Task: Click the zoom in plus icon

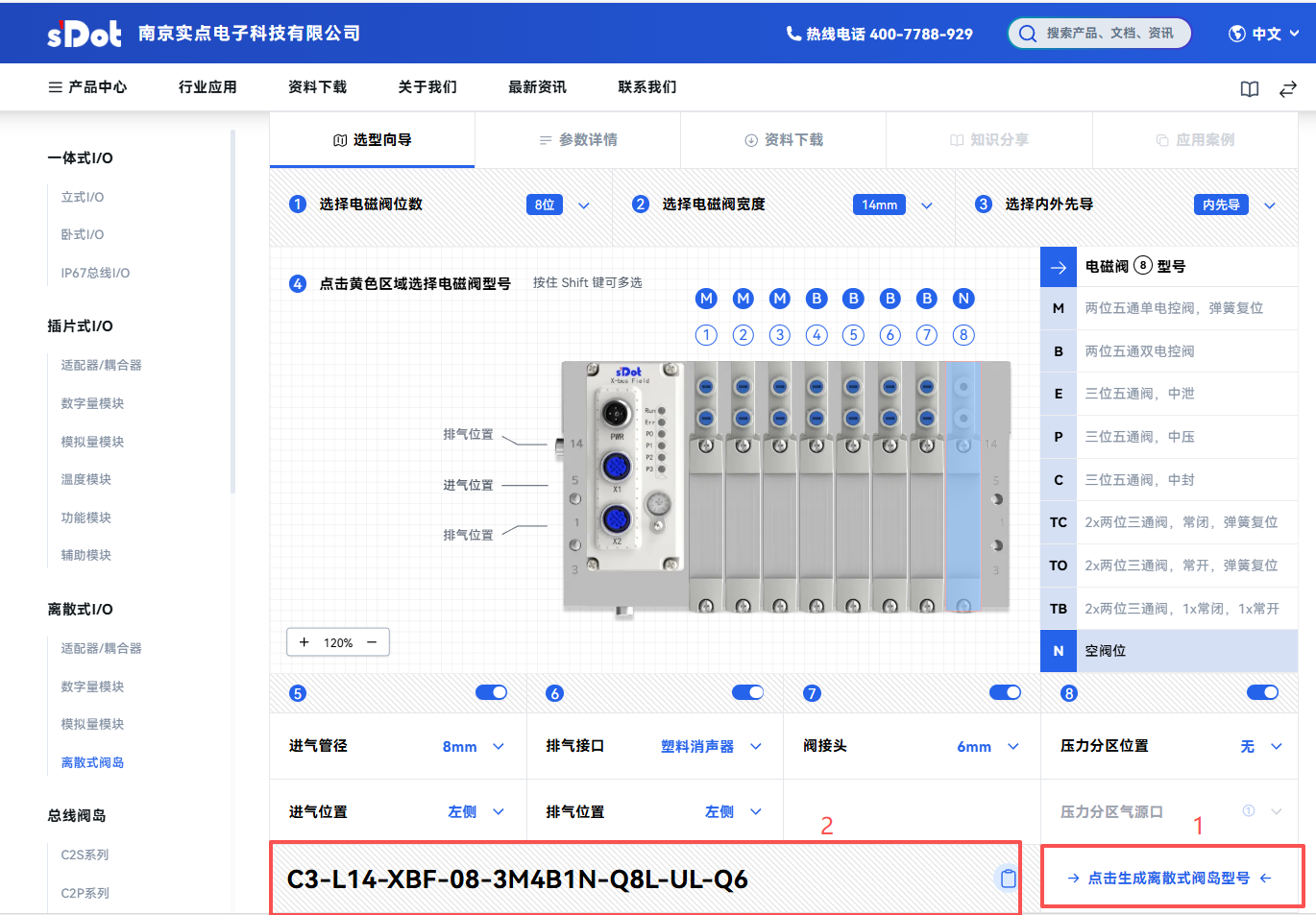Action: (x=305, y=642)
